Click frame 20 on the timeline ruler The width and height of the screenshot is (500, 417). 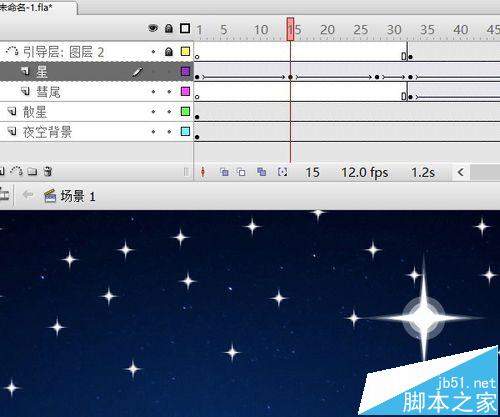[327, 30]
